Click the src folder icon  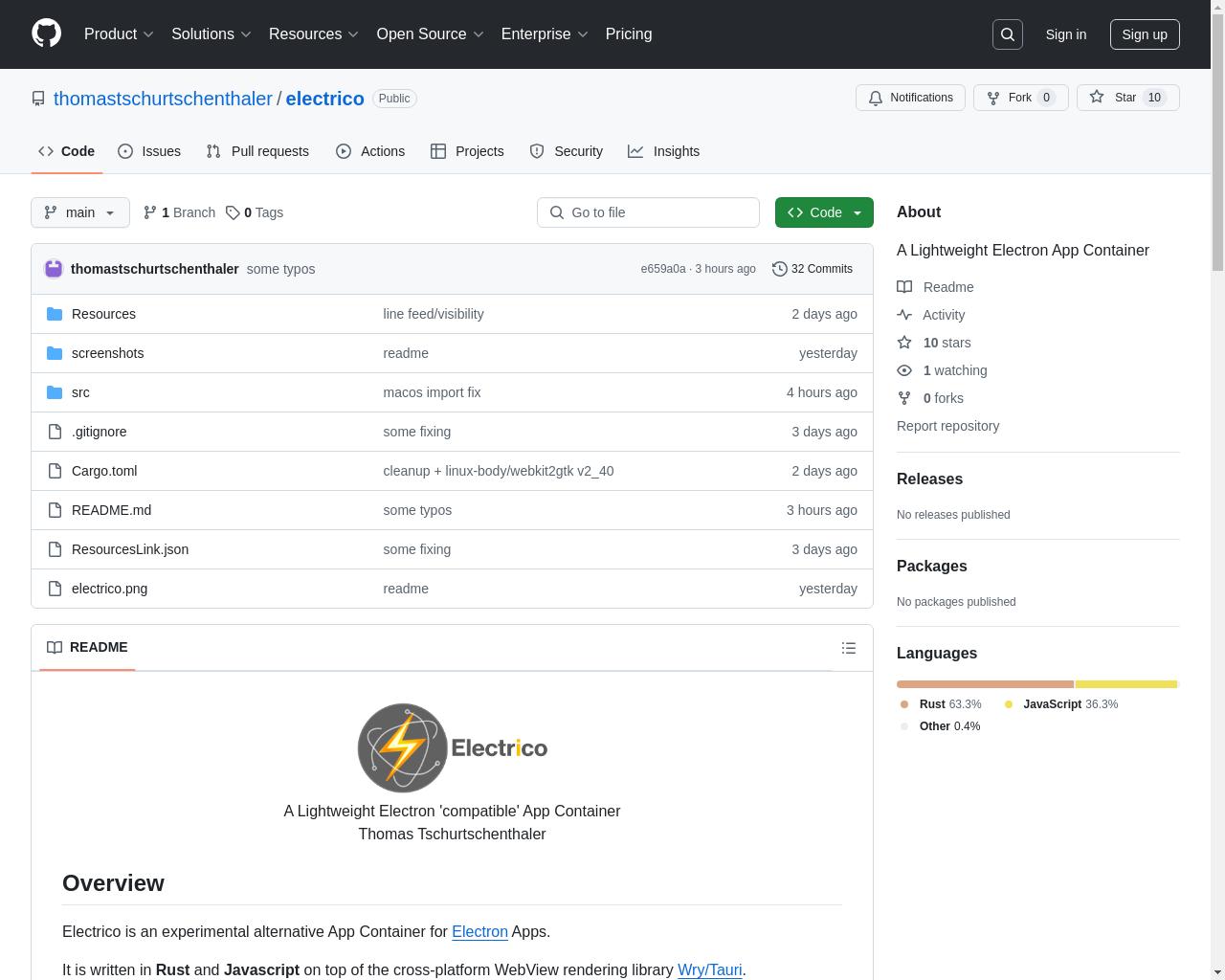55,392
